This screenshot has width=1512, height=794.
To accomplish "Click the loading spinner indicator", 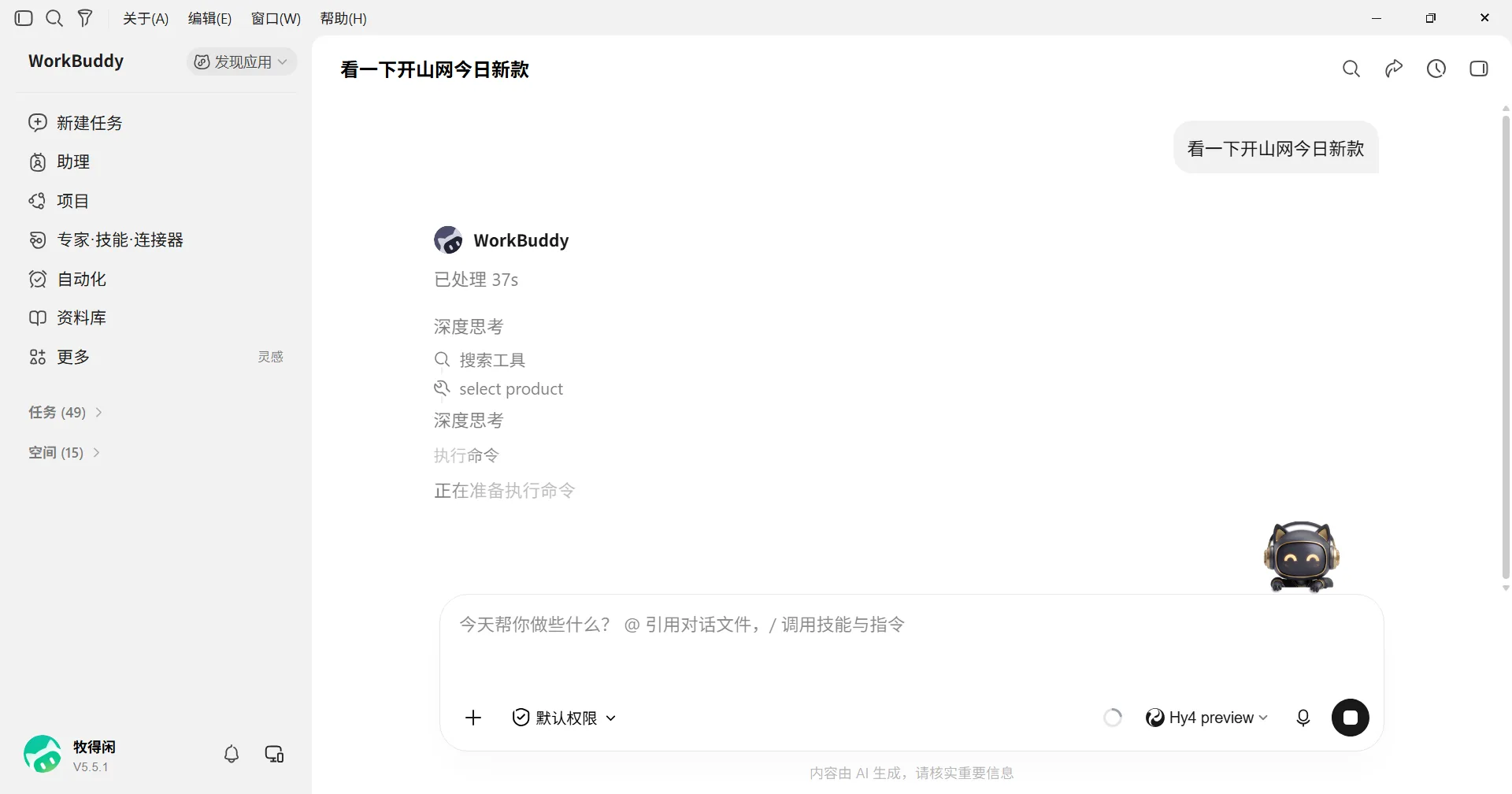I will coord(1113,718).
